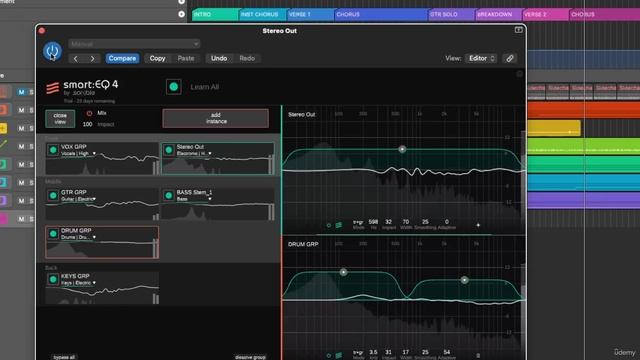Click the Copy button
640x360 pixels.
pyautogui.click(x=157, y=58)
